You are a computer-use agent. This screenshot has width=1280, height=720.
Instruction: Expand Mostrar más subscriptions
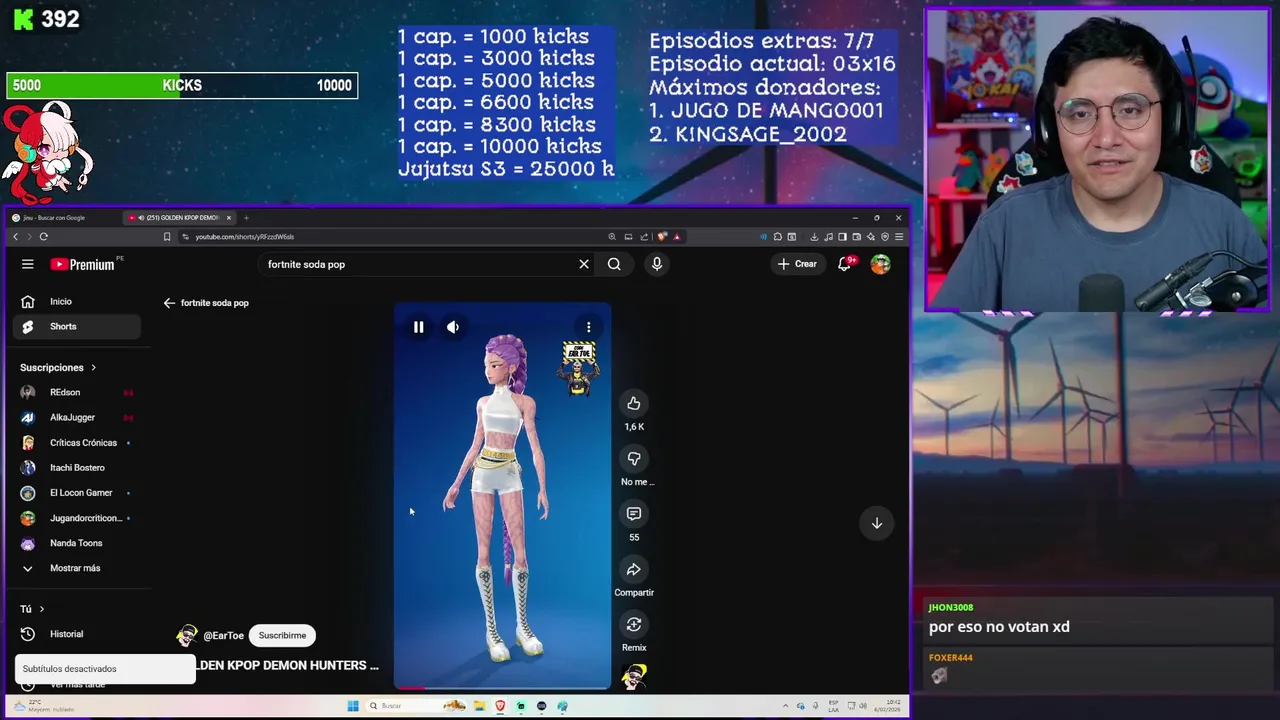click(x=77, y=568)
